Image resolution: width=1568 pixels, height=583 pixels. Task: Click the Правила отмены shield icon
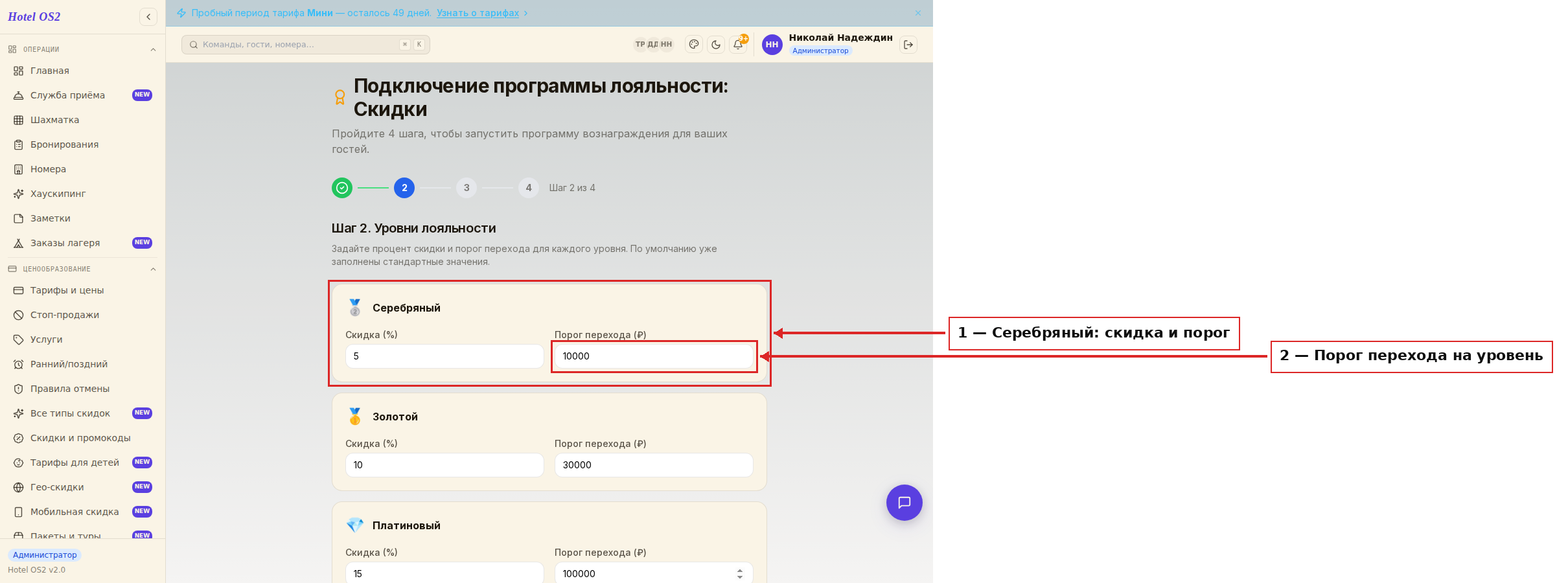(x=19, y=389)
